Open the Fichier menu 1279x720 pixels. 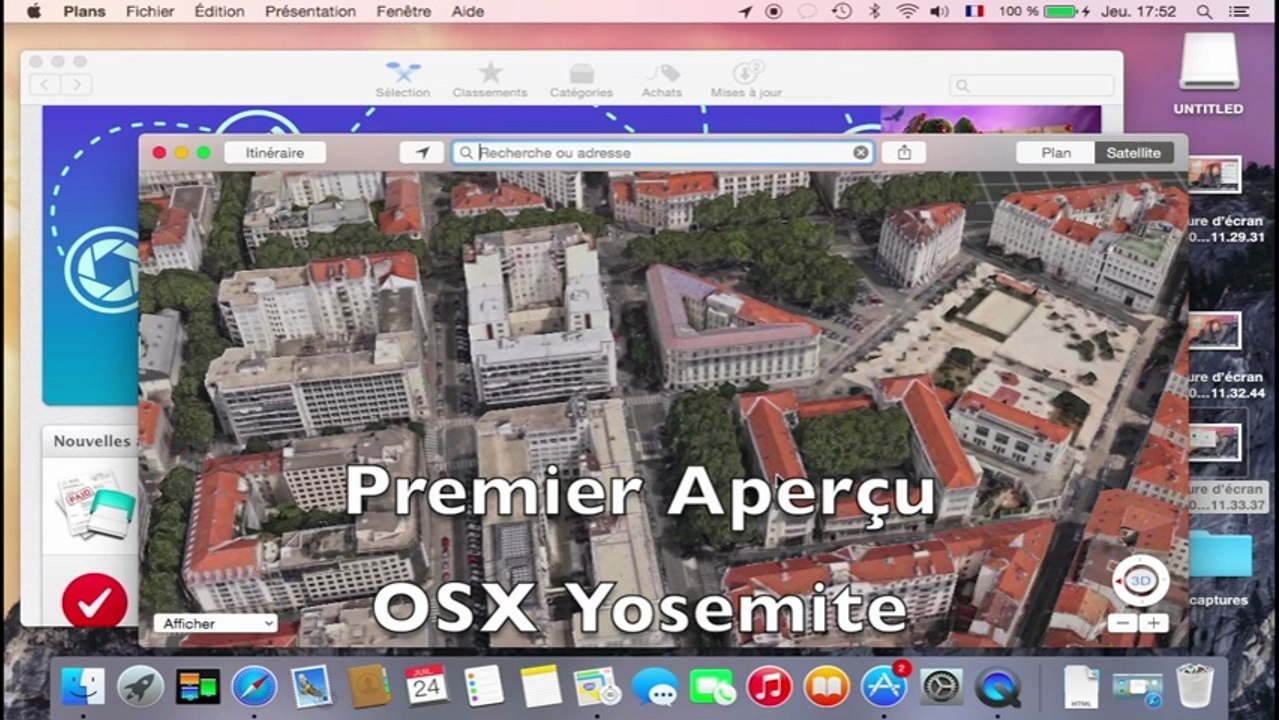(150, 11)
